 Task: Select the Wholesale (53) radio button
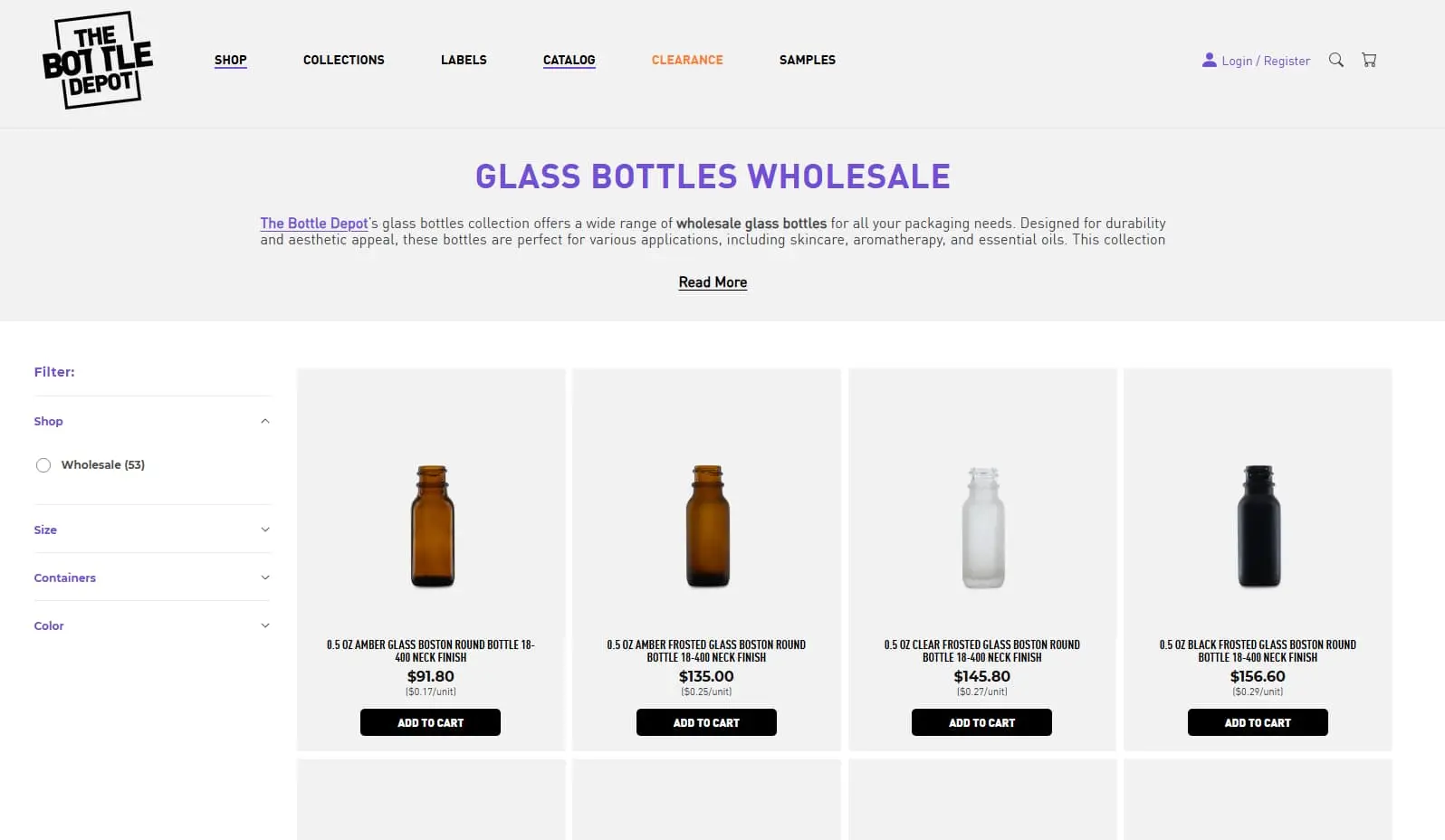(43, 464)
